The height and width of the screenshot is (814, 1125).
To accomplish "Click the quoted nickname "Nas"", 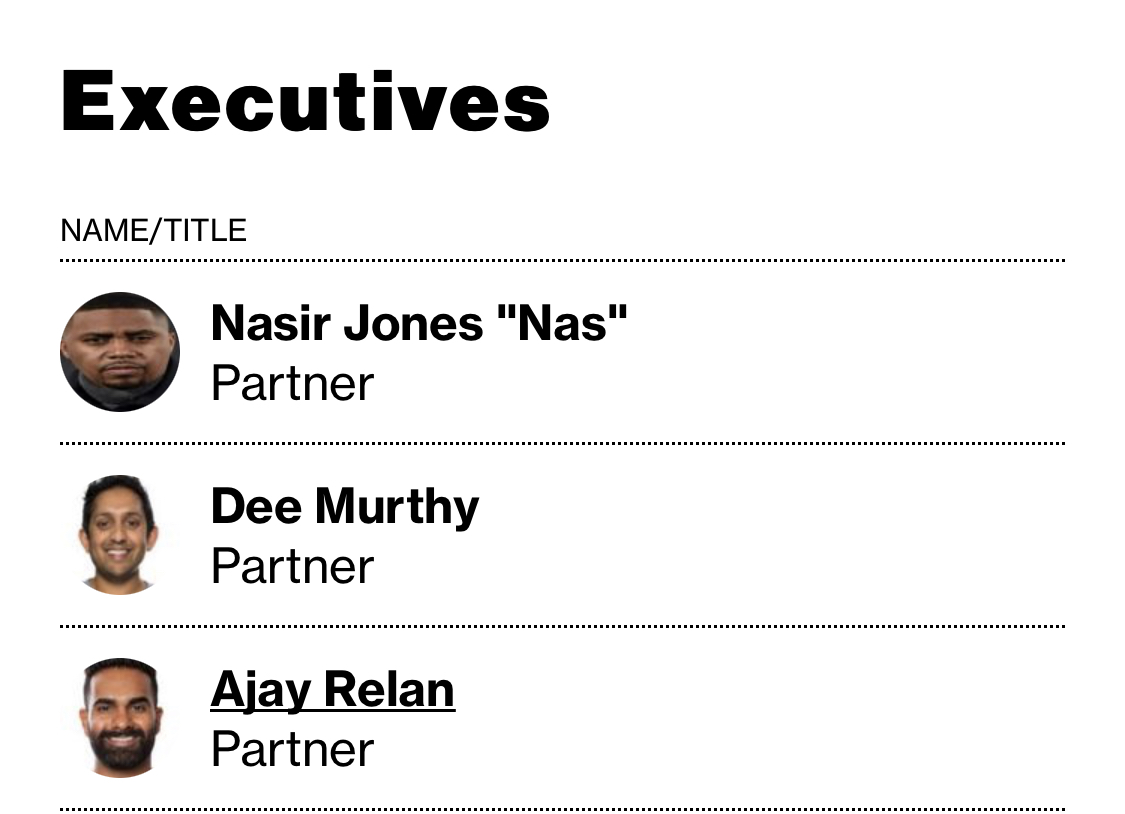I will tap(562, 323).
